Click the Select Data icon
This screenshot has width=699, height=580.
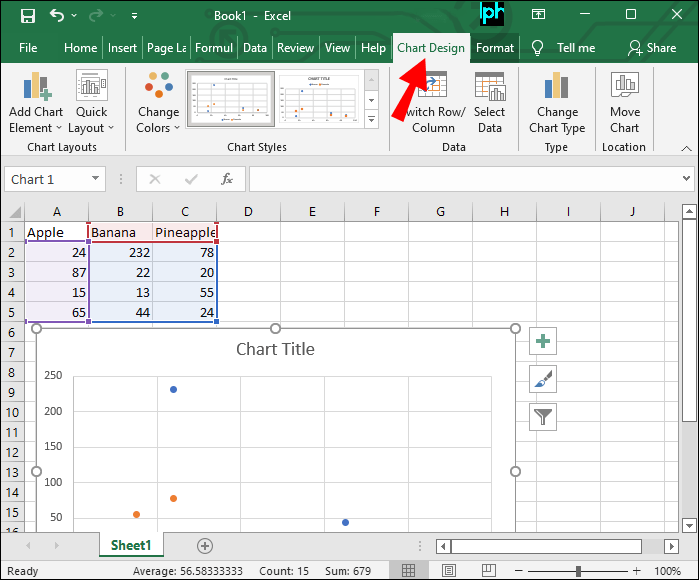(489, 103)
